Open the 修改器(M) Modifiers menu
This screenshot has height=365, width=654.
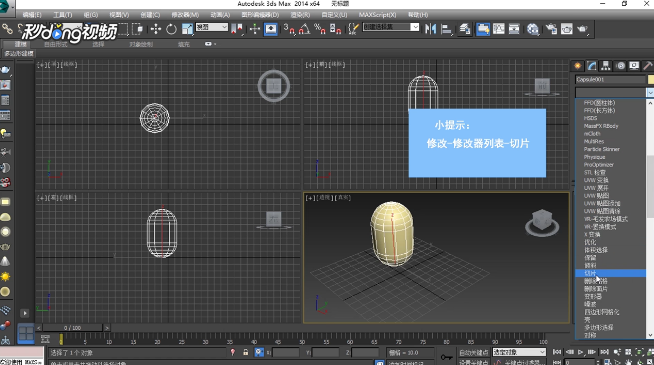(x=185, y=15)
